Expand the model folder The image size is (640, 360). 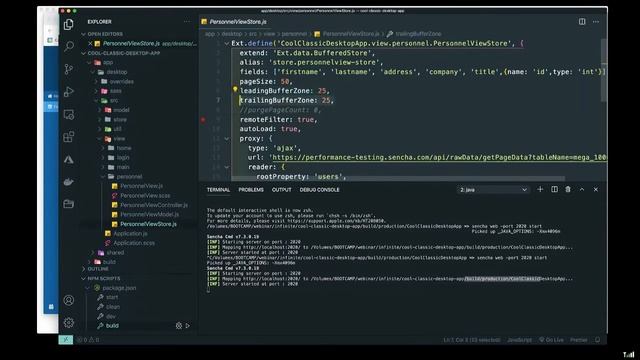99,110
